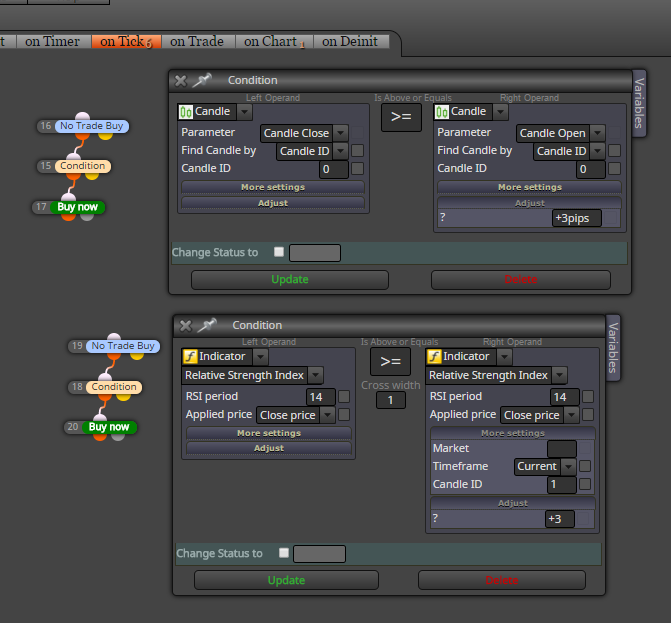
Task: Switch to the on Timer tab
Action: (x=52, y=42)
